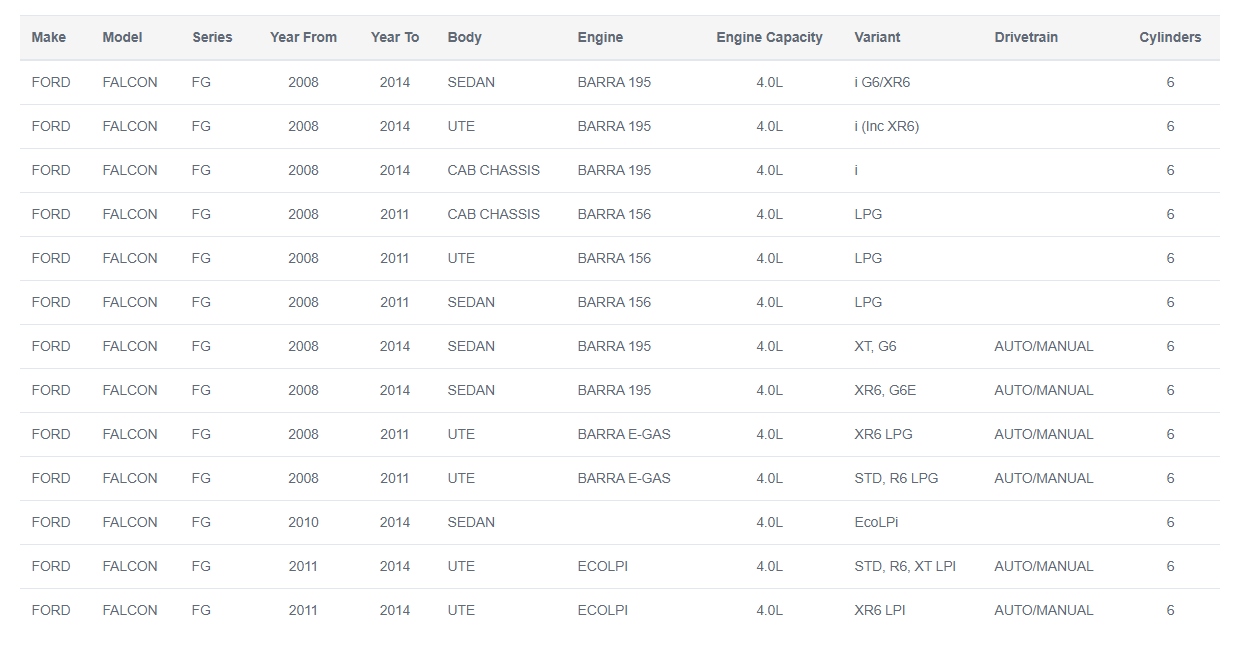
Task: Click the Model column header
Action: click(x=122, y=37)
